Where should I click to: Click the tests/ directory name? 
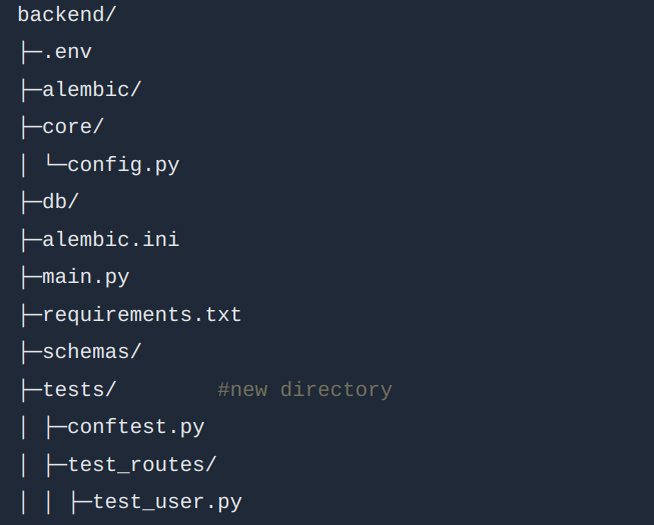click(79, 390)
